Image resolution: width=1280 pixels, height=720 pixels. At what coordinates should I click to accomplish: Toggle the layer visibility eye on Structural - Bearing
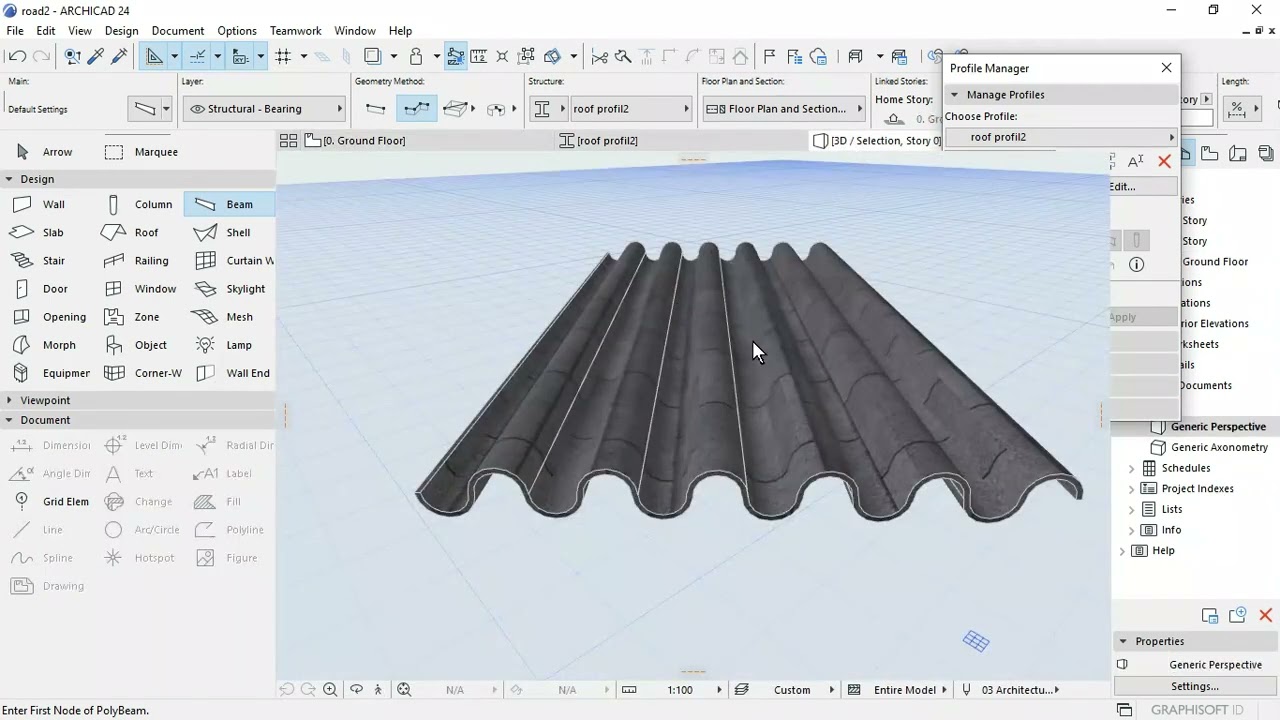coord(197,108)
